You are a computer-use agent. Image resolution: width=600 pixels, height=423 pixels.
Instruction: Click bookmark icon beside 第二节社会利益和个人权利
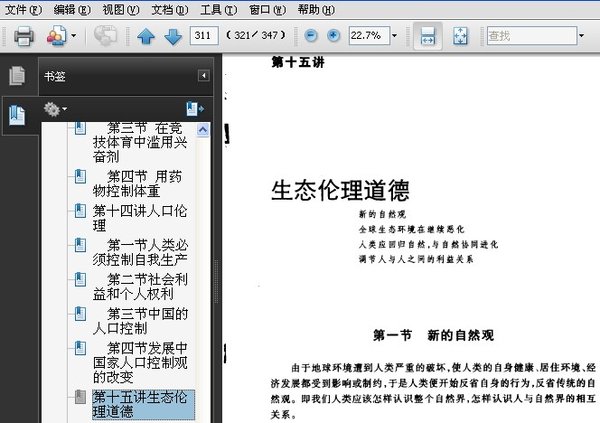(80, 279)
